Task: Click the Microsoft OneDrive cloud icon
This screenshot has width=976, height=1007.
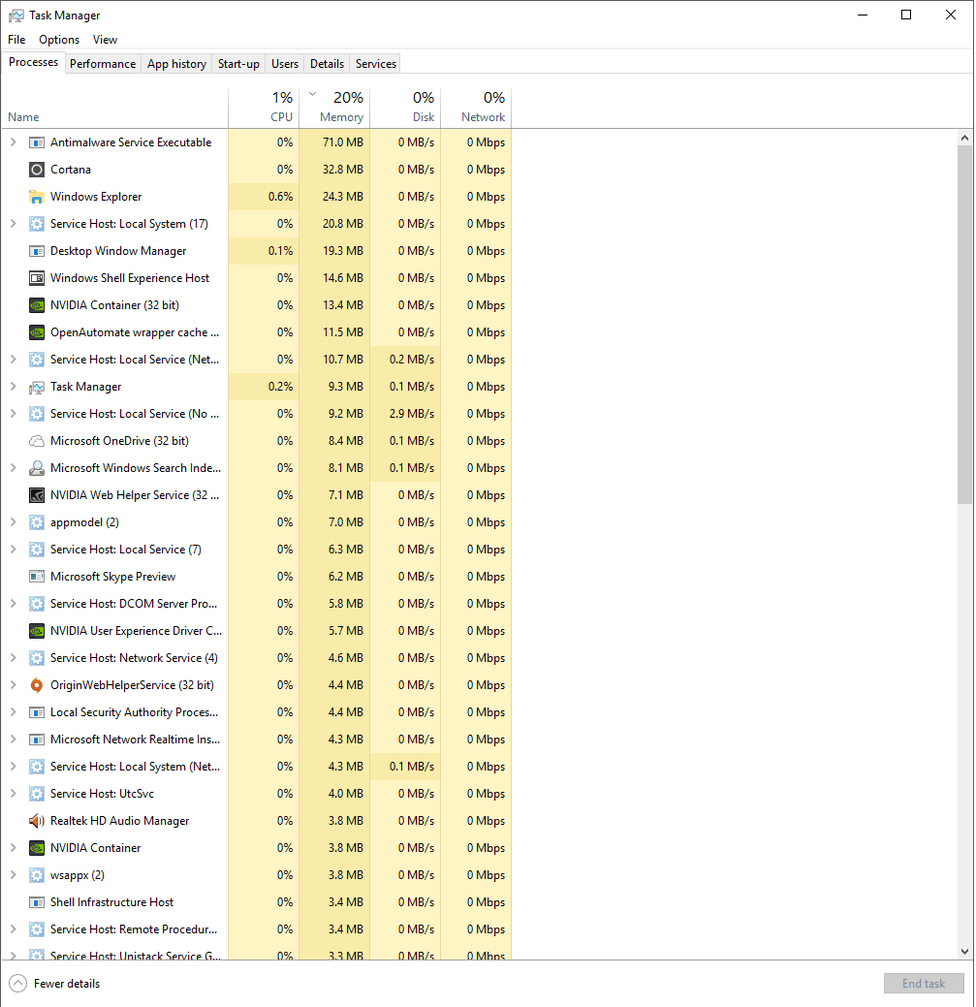Action: (x=37, y=441)
